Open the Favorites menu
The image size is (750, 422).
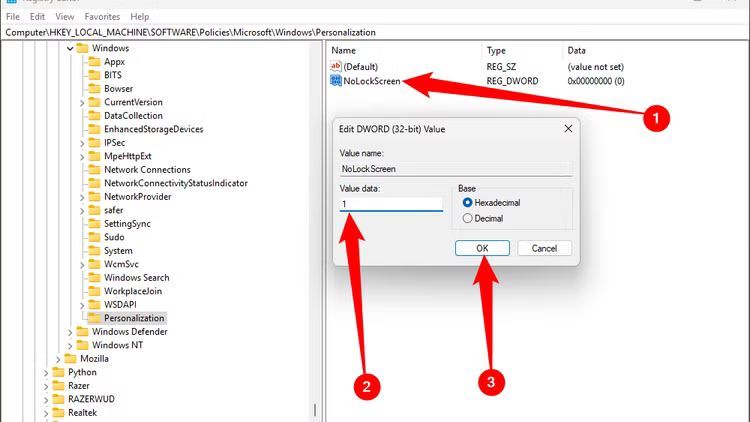[103, 17]
